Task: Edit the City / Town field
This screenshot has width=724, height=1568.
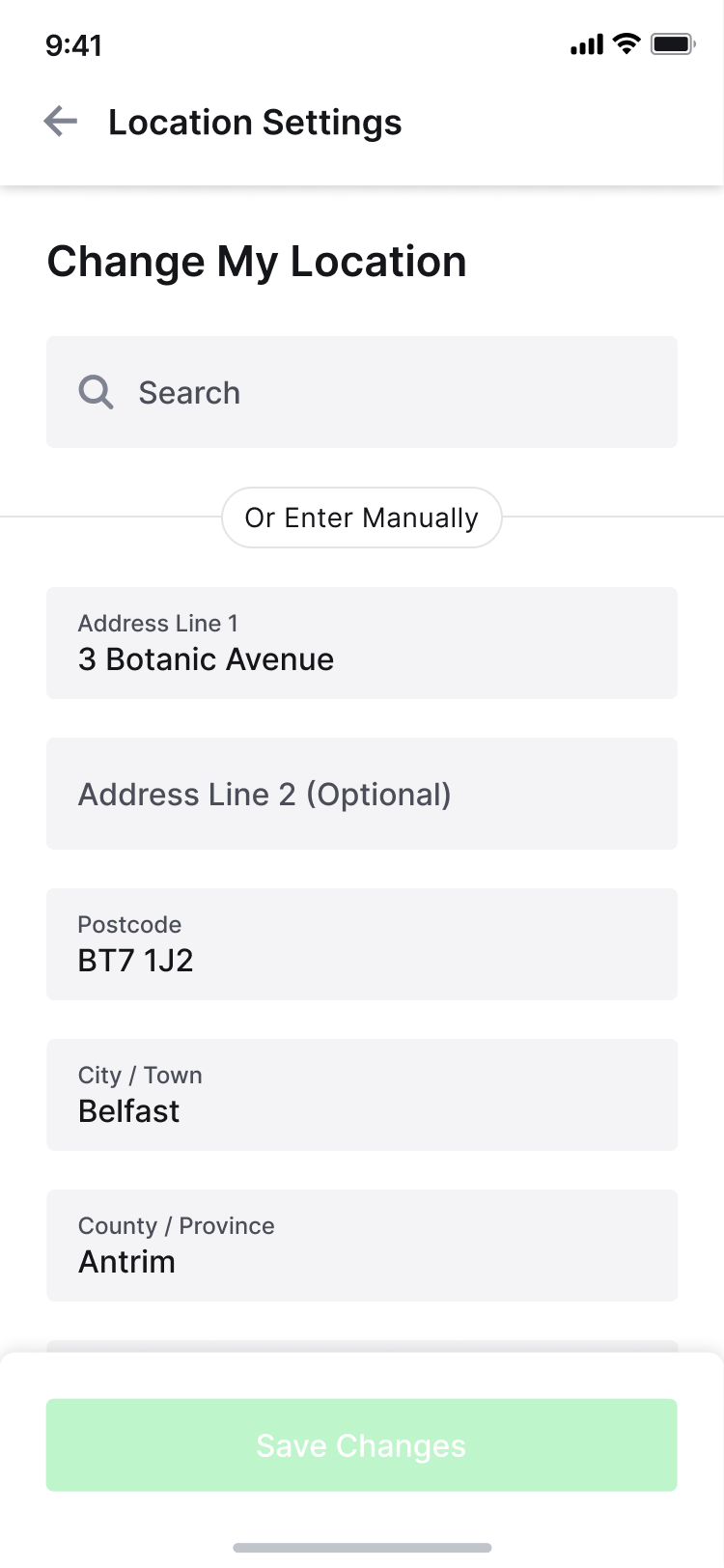Action: [x=362, y=1095]
